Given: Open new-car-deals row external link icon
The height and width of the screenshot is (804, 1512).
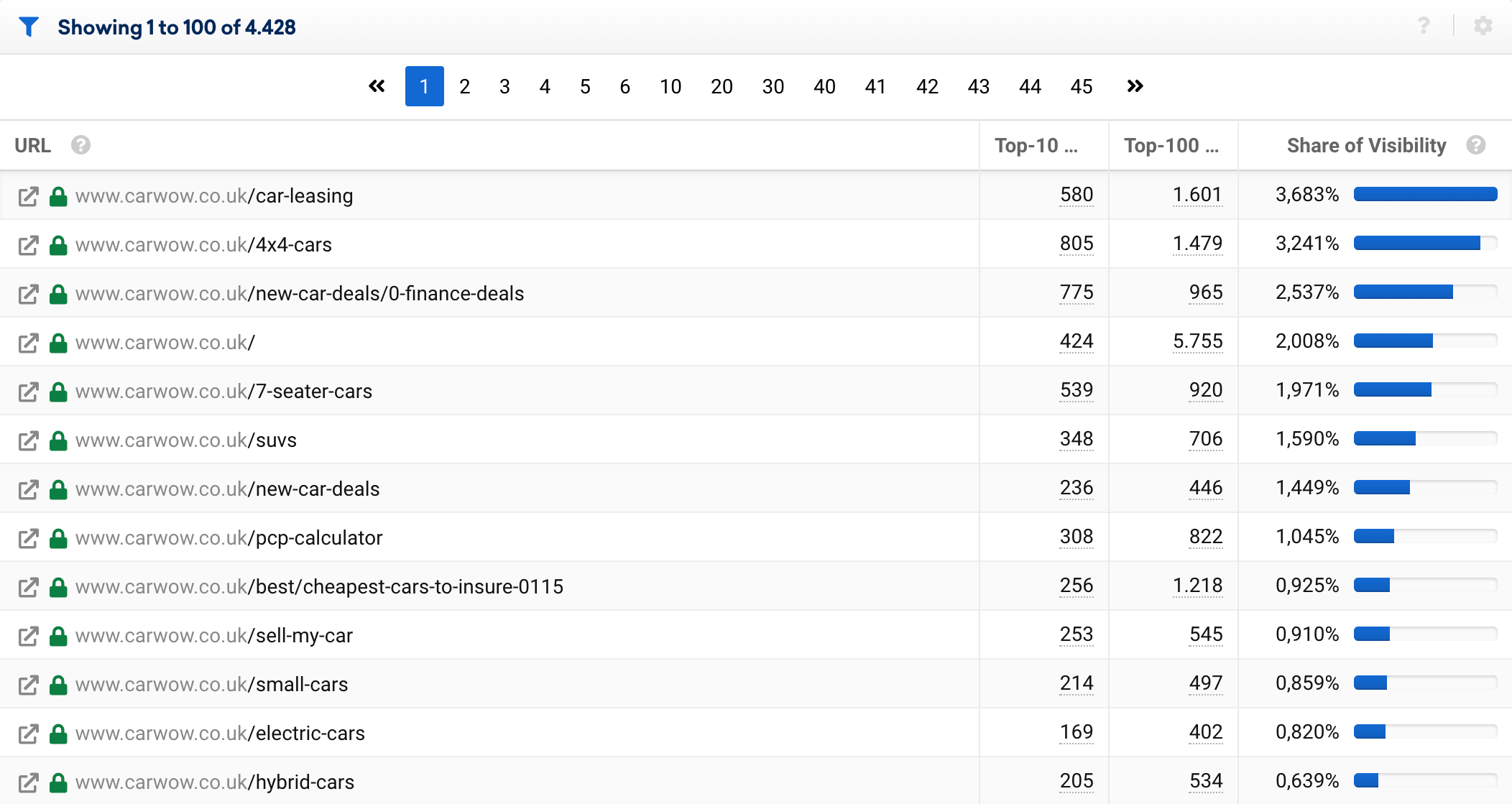Looking at the screenshot, I should tap(28, 489).
